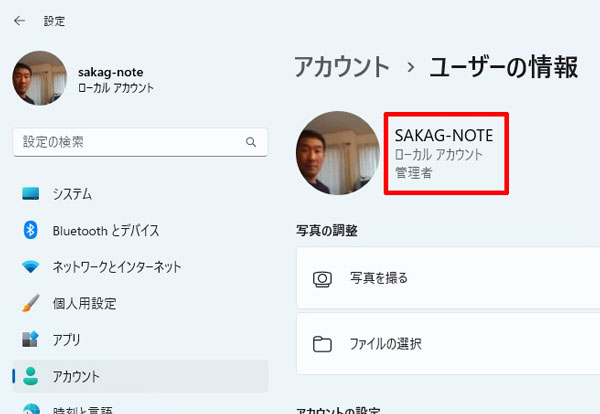Click the large user profile photo

(x=338, y=152)
